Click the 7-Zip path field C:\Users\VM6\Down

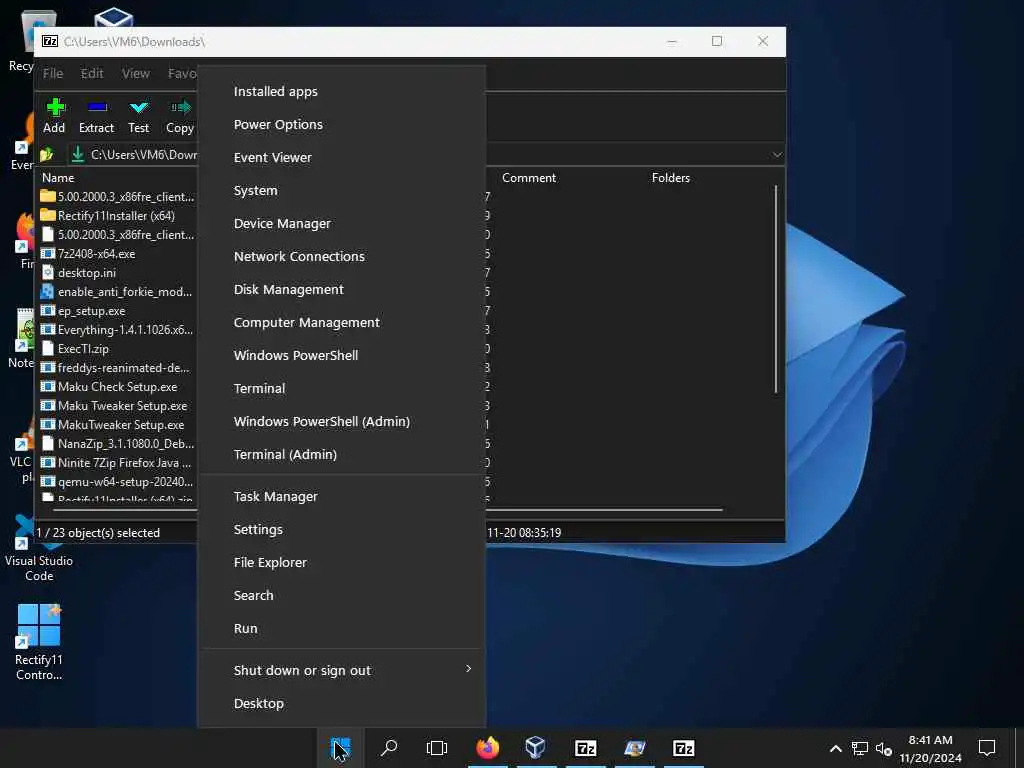(144, 155)
